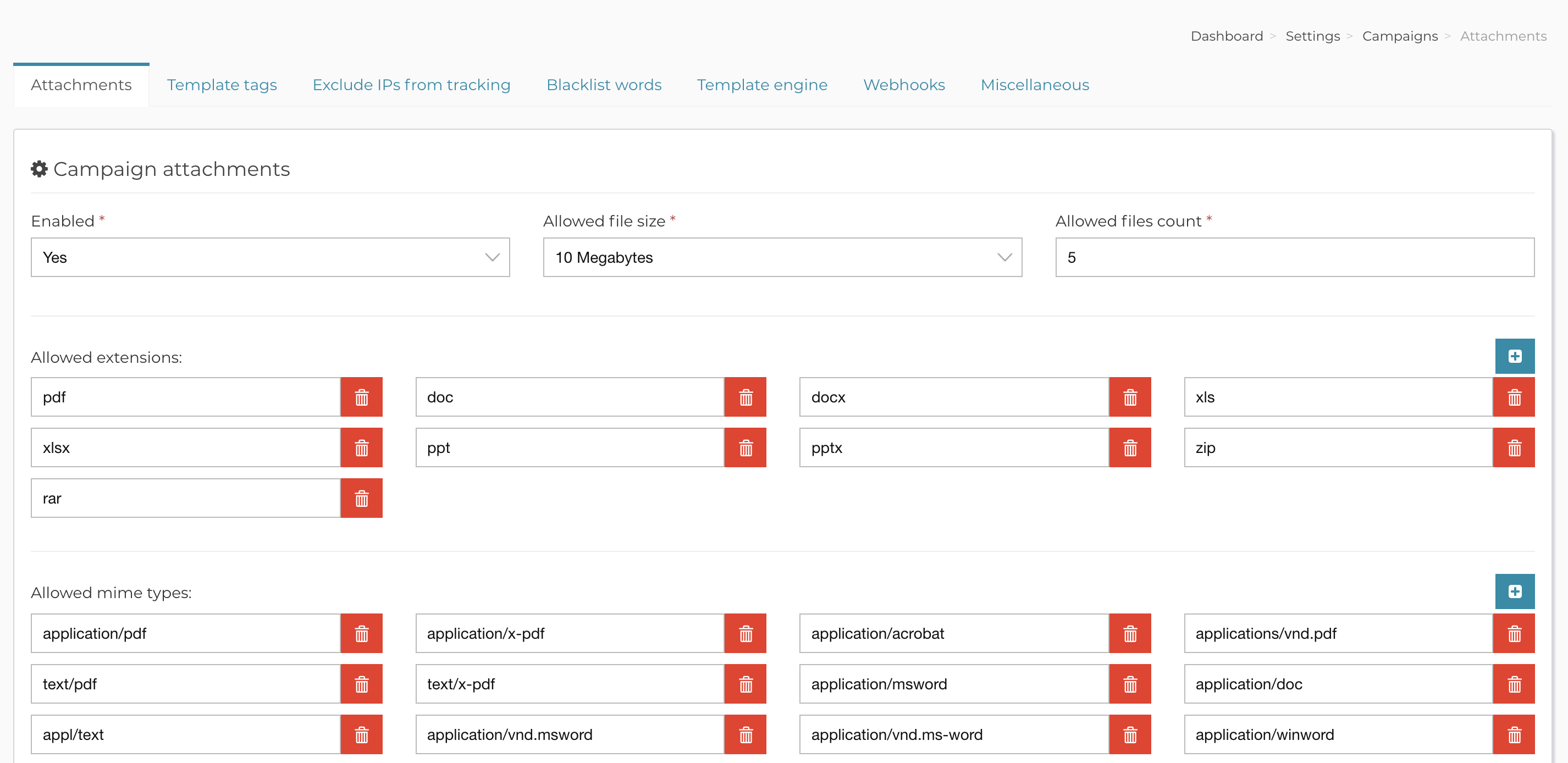Select the Attachments tab

[x=81, y=85]
